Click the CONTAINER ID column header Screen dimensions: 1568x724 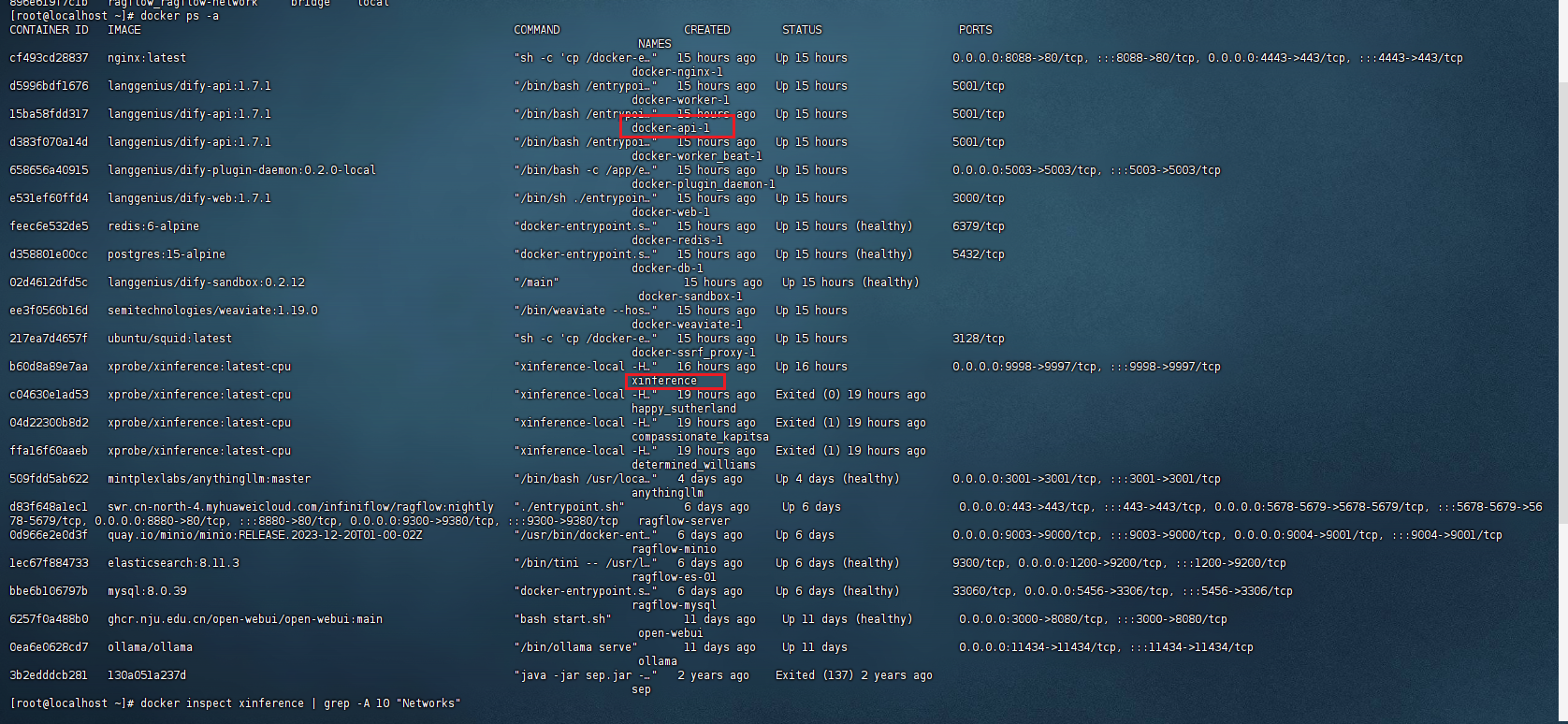[49, 30]
